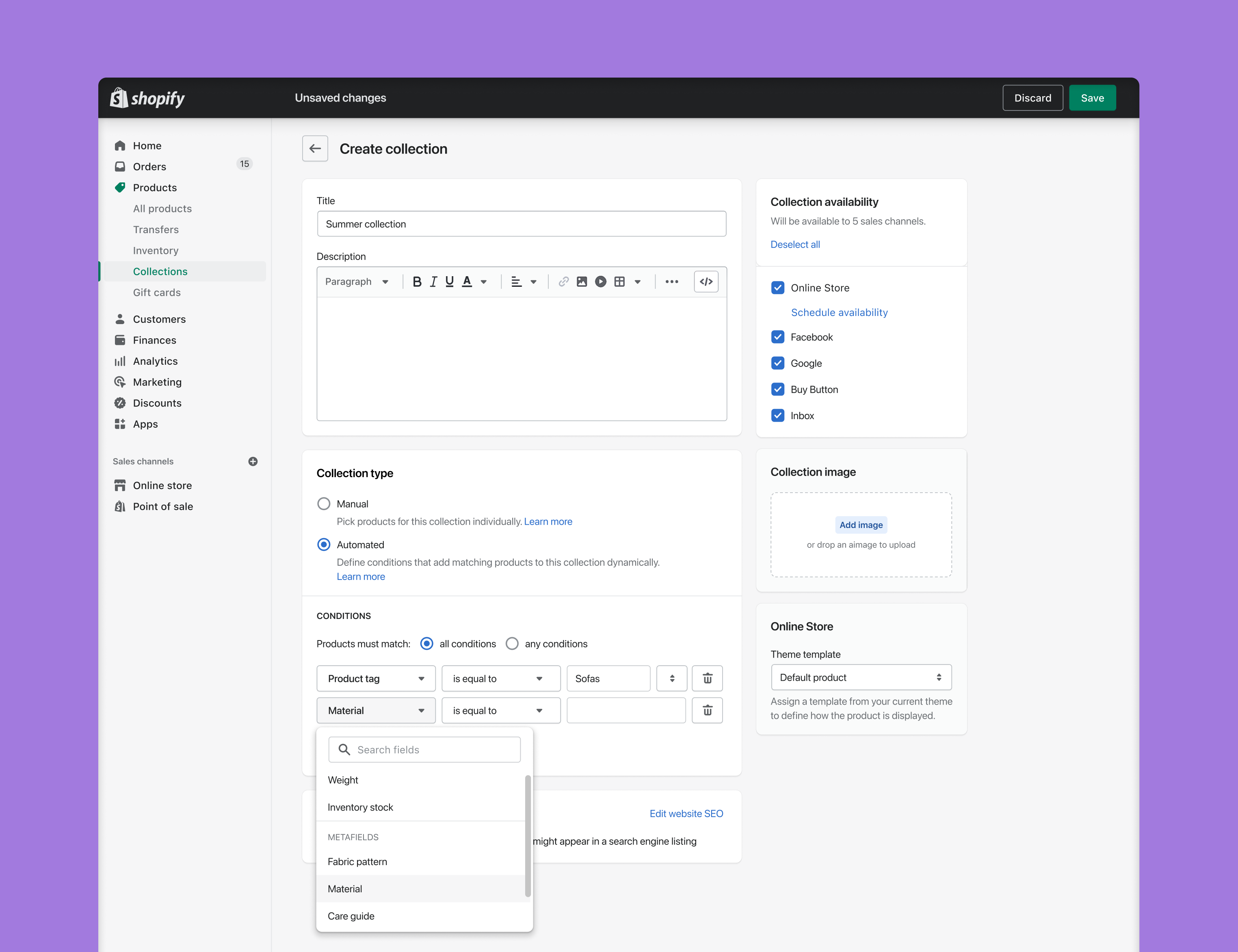Click the green Save button
Viewport: 1238px width, 952px height.
point(1092,98)
